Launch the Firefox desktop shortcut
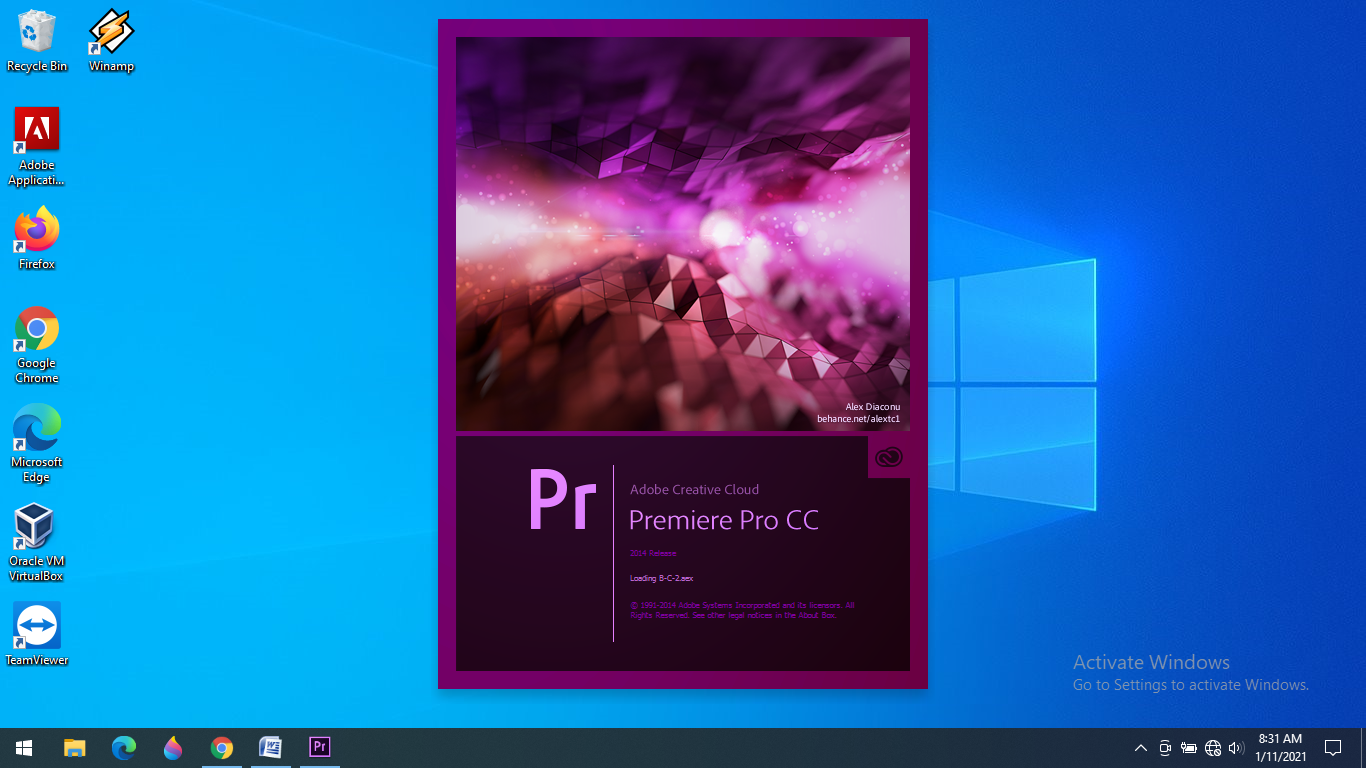The image size is (1366, 768). tap(37, 239)
